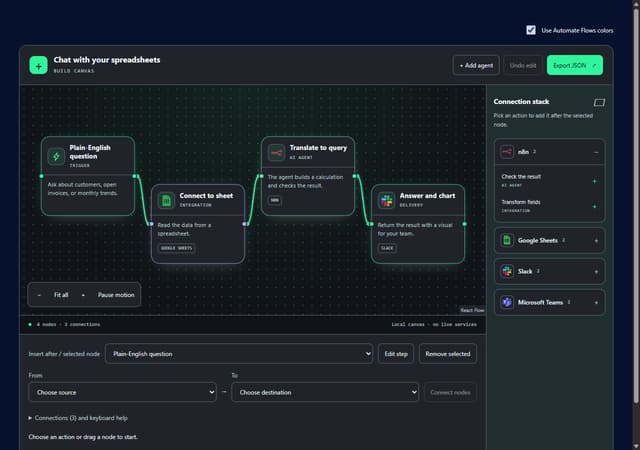Collapse the Connection stack panel icon
640x450 pixels.
[599, 102]
